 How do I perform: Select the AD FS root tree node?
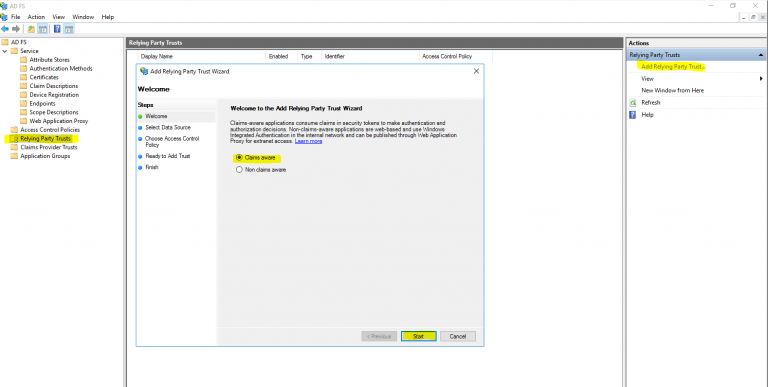19,42
